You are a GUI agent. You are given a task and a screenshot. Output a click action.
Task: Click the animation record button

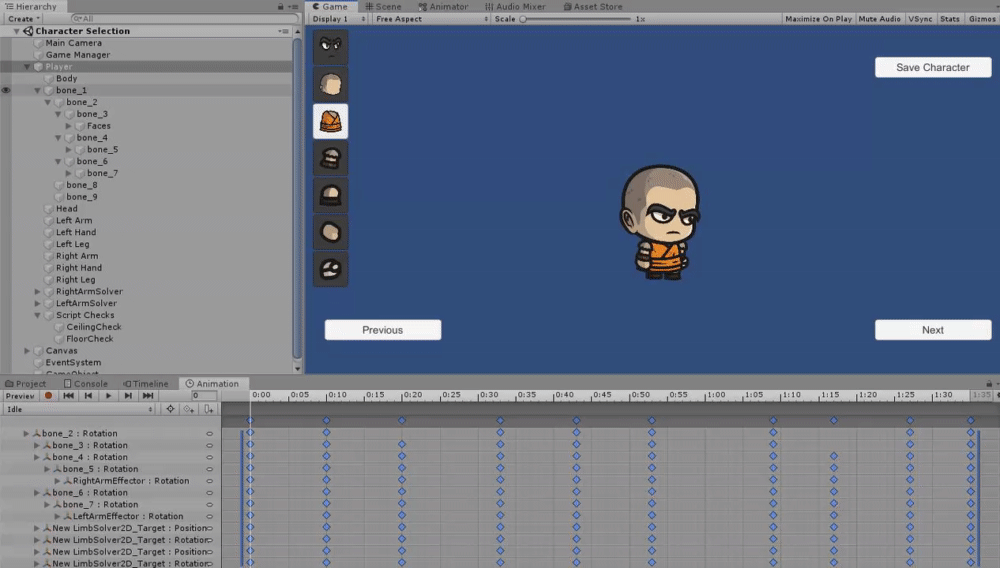(48, 396)
